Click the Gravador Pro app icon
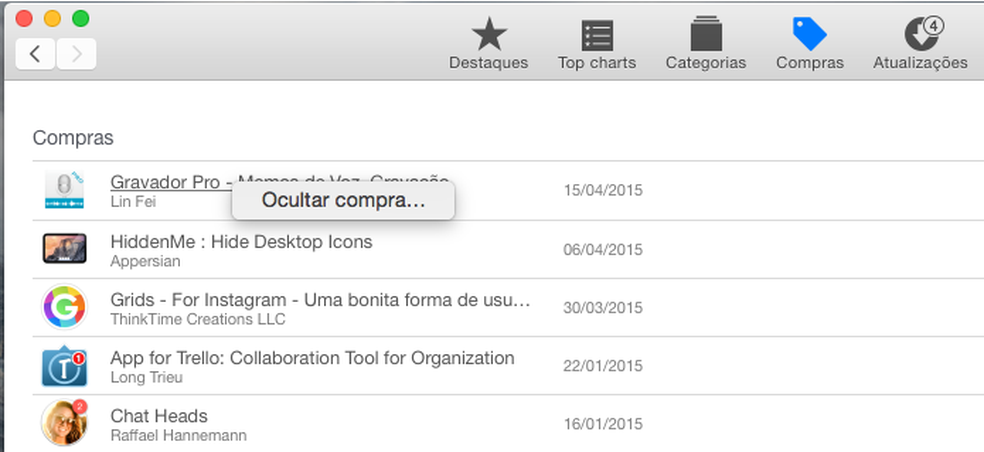The width and height of the screenshot is (984, 452). click(64, 190)
